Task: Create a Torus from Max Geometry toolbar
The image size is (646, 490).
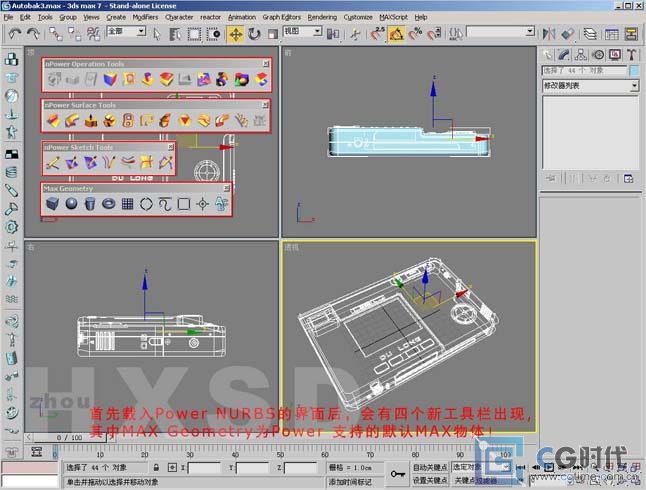Action: pyautogui.click(x=109, y=204)
